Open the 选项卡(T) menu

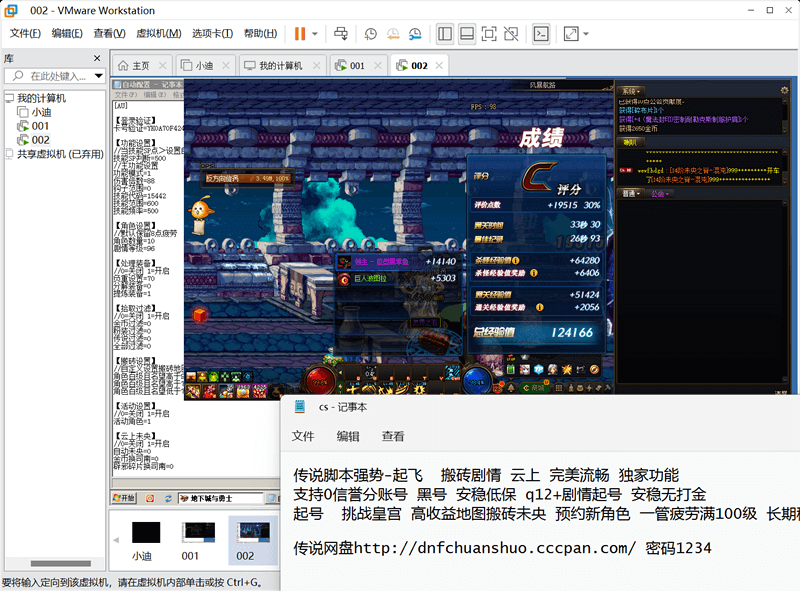212,33
